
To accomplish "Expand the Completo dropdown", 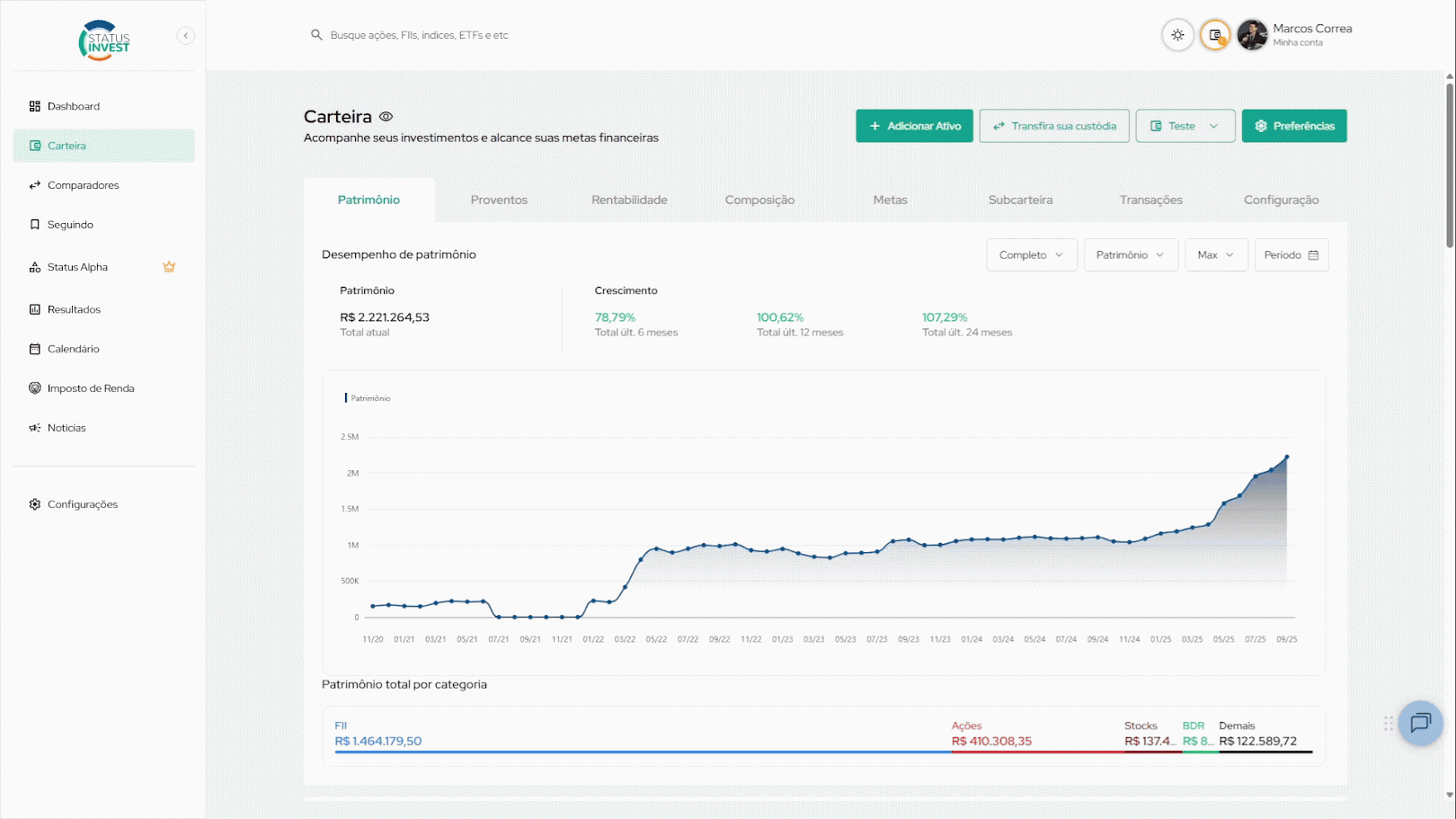I will (1031, 255).
